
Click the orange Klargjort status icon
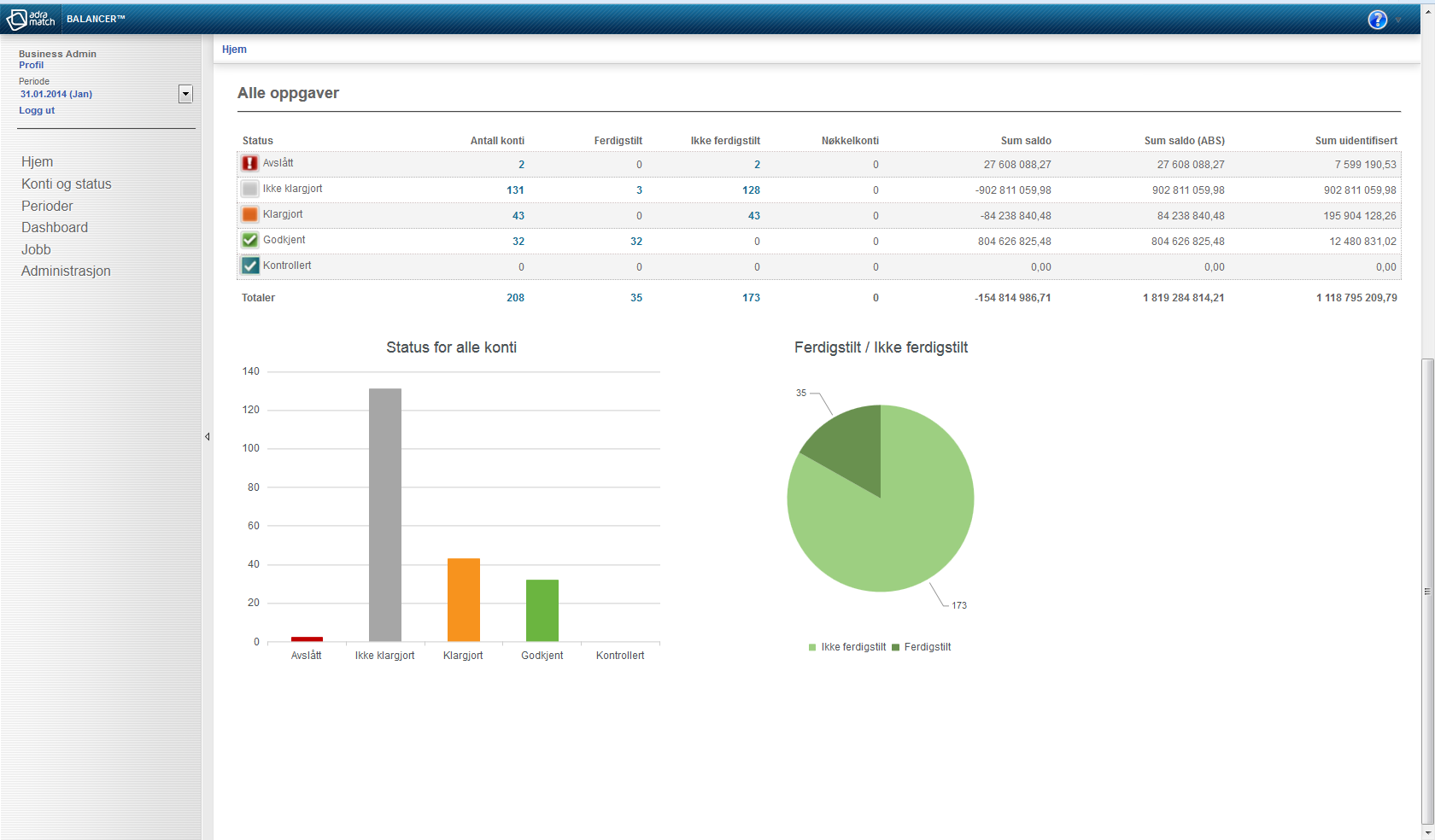click(x=250, y=214)
